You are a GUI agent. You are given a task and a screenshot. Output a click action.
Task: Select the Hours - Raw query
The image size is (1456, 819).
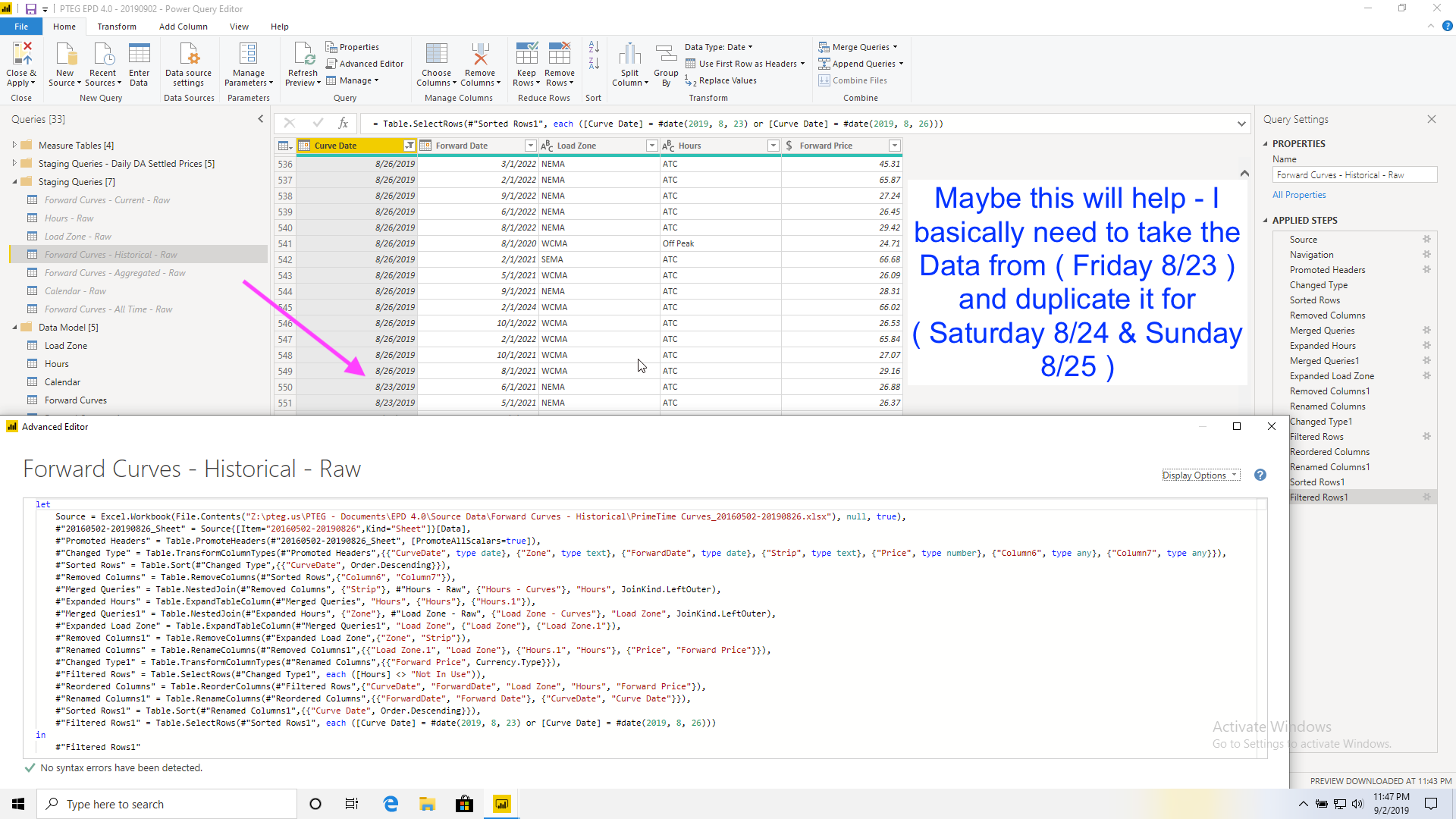pyautogui.click(x=69, y=218)
